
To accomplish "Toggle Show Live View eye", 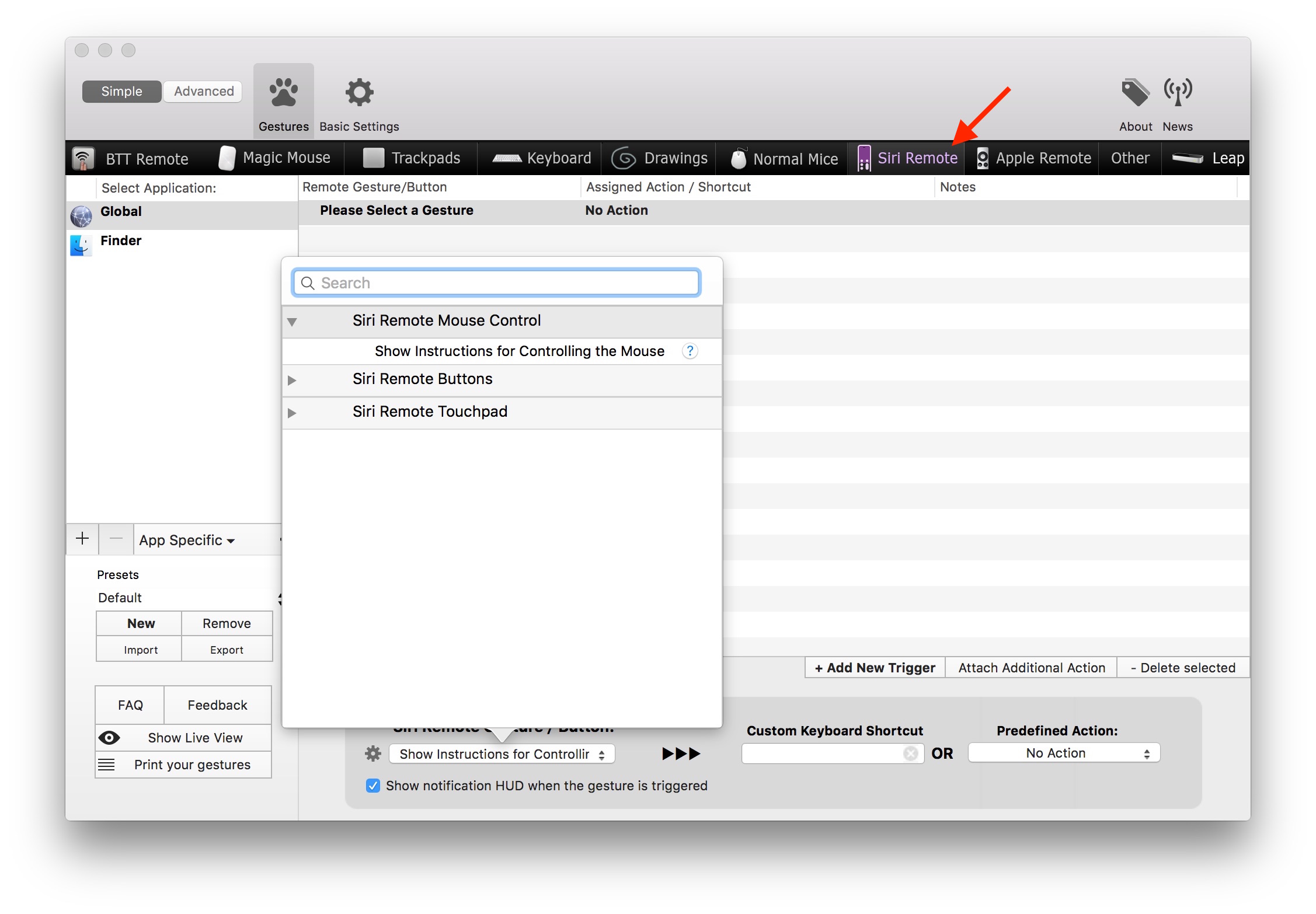I will click(x=109, y=738).
